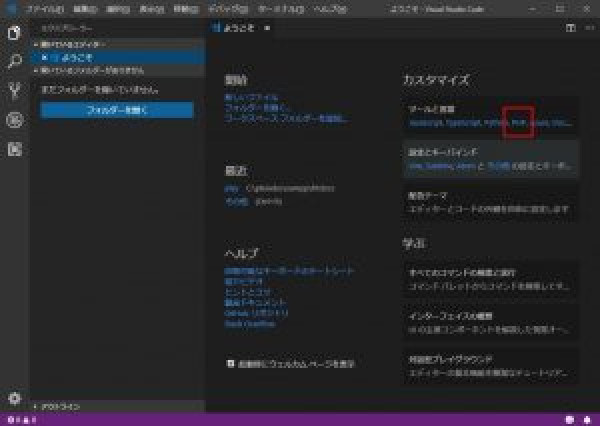Screen dimensions: 600x426
Task: Click the split editor icon
Action: pyautogui.click(x=571, y=28)
